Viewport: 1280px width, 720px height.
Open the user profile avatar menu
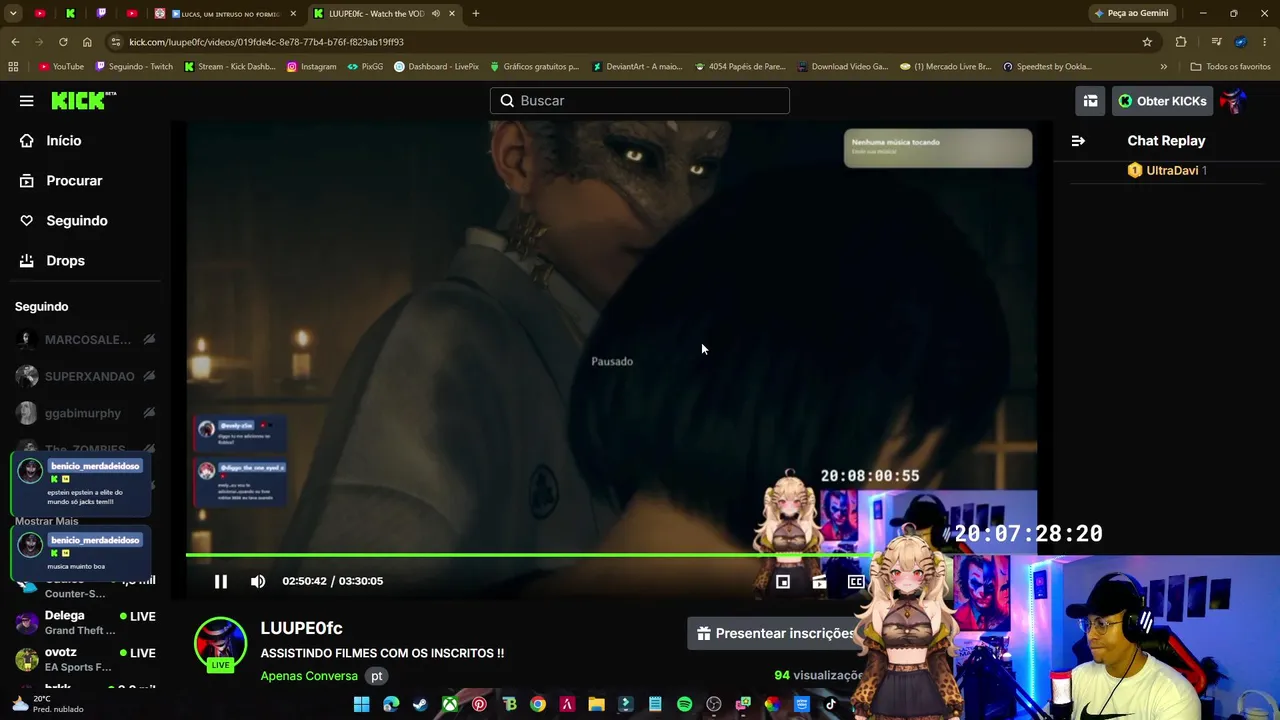coord(1233,101)
